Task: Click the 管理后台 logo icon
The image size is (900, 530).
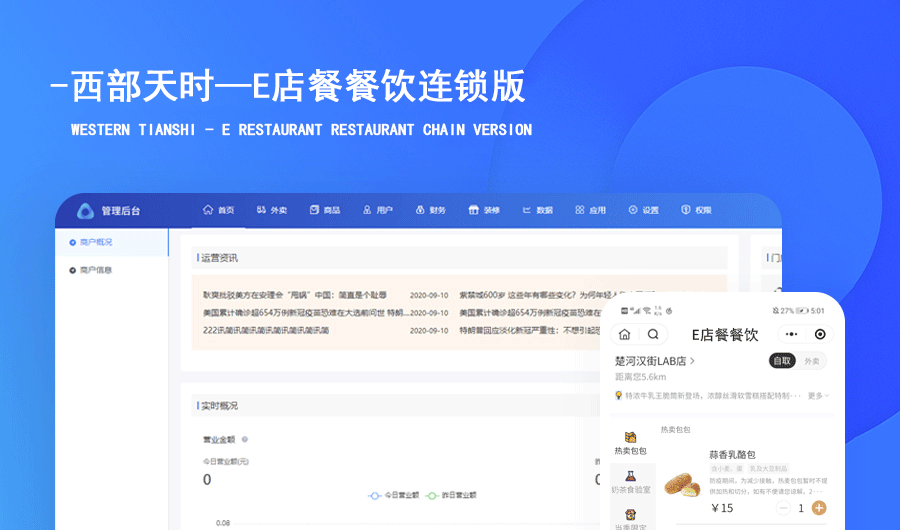Action: (86, 211)
